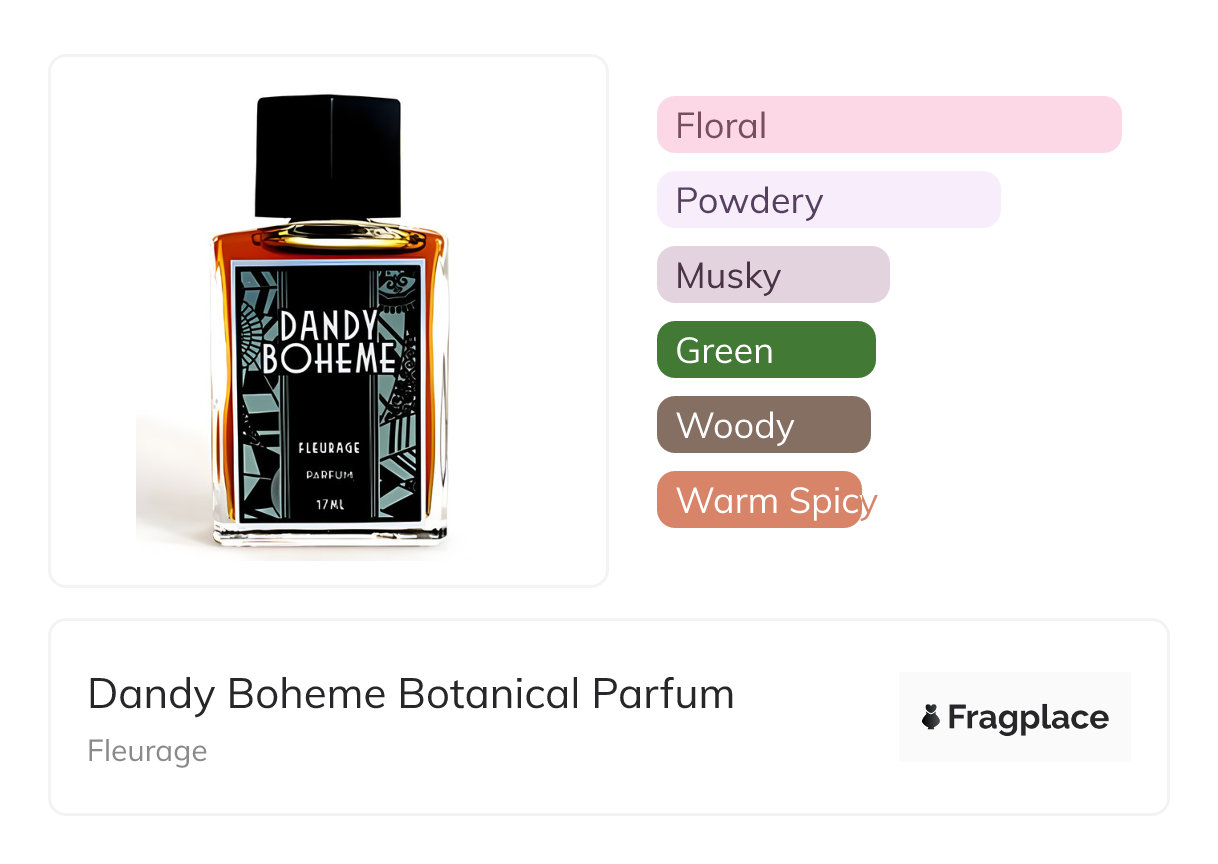
Task: Open the Fleurage brand link under the title
Action: [x=147, y=751]
